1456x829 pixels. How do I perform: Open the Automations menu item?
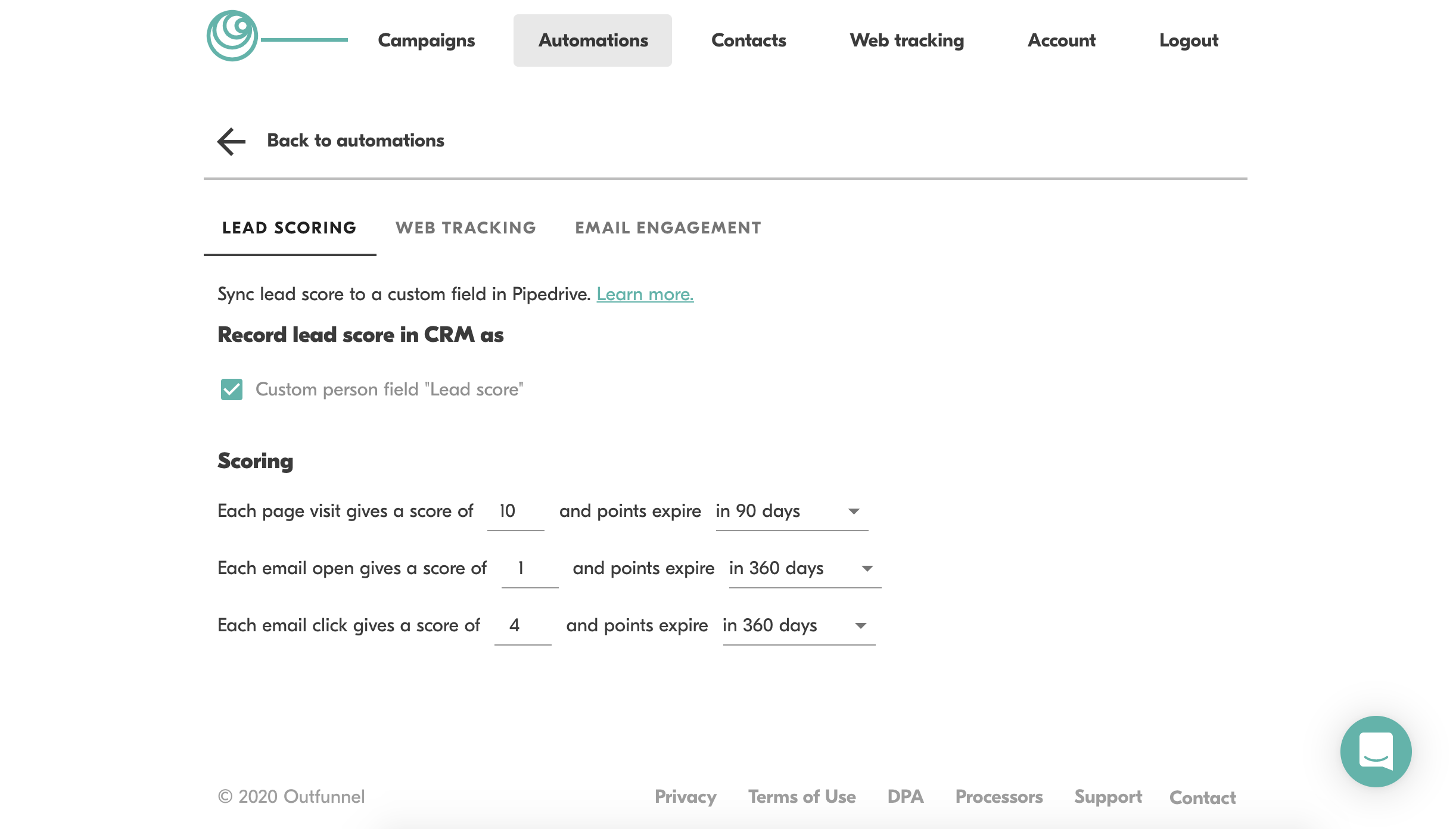[x=593, y=40]
